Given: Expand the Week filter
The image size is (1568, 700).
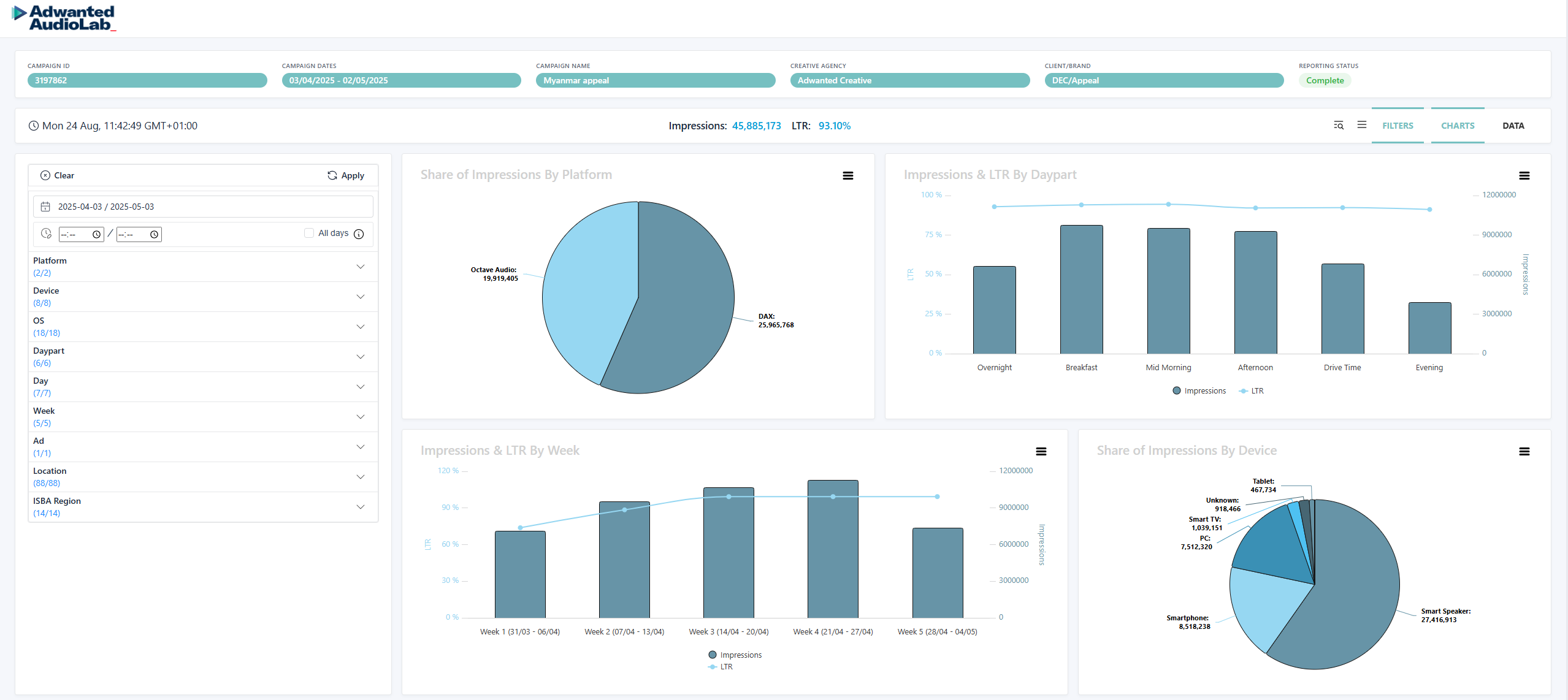Looking at the screenshot, I should [x=203, y=417].
